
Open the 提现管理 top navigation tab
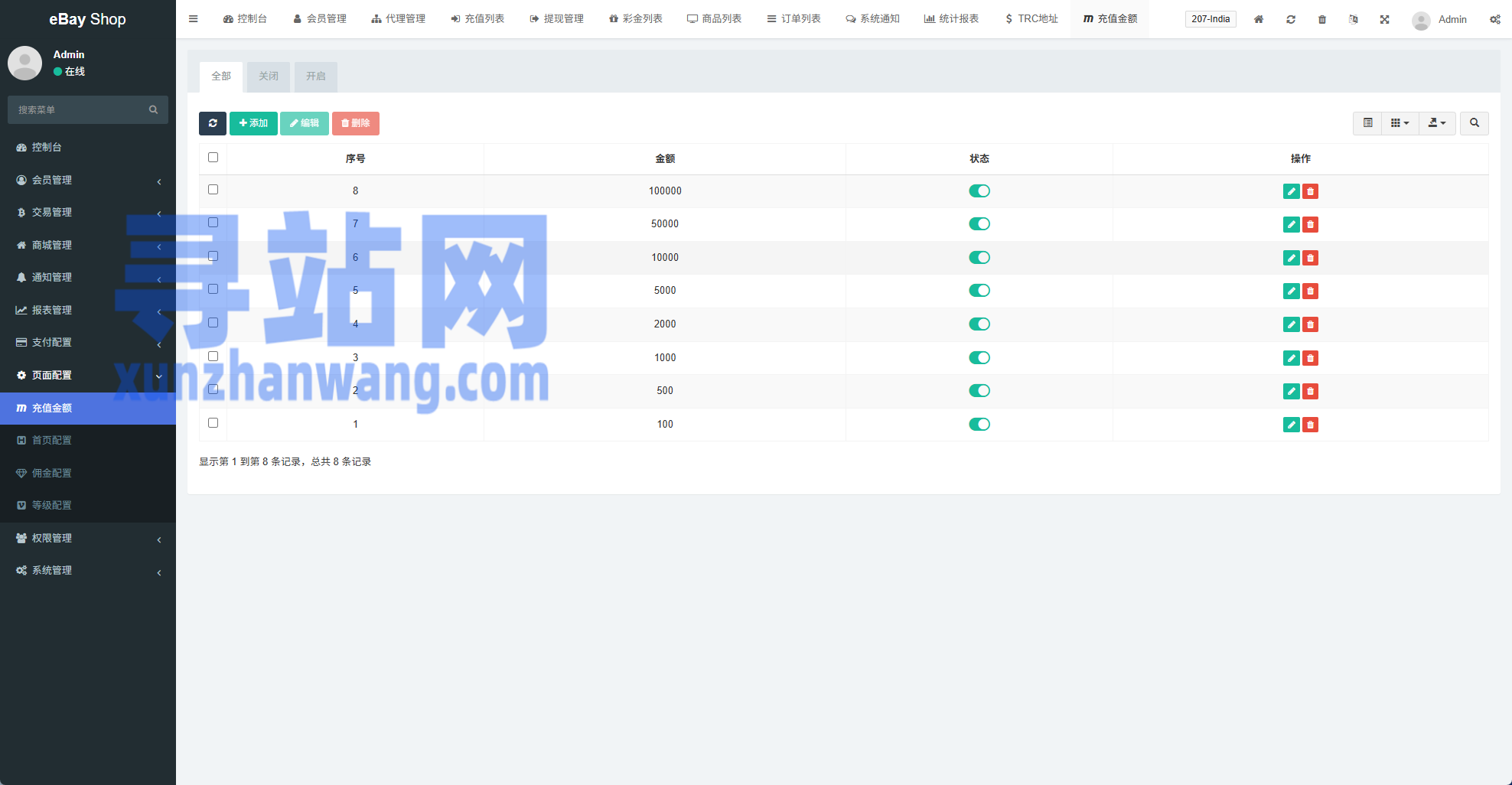(x=556, y=19)
